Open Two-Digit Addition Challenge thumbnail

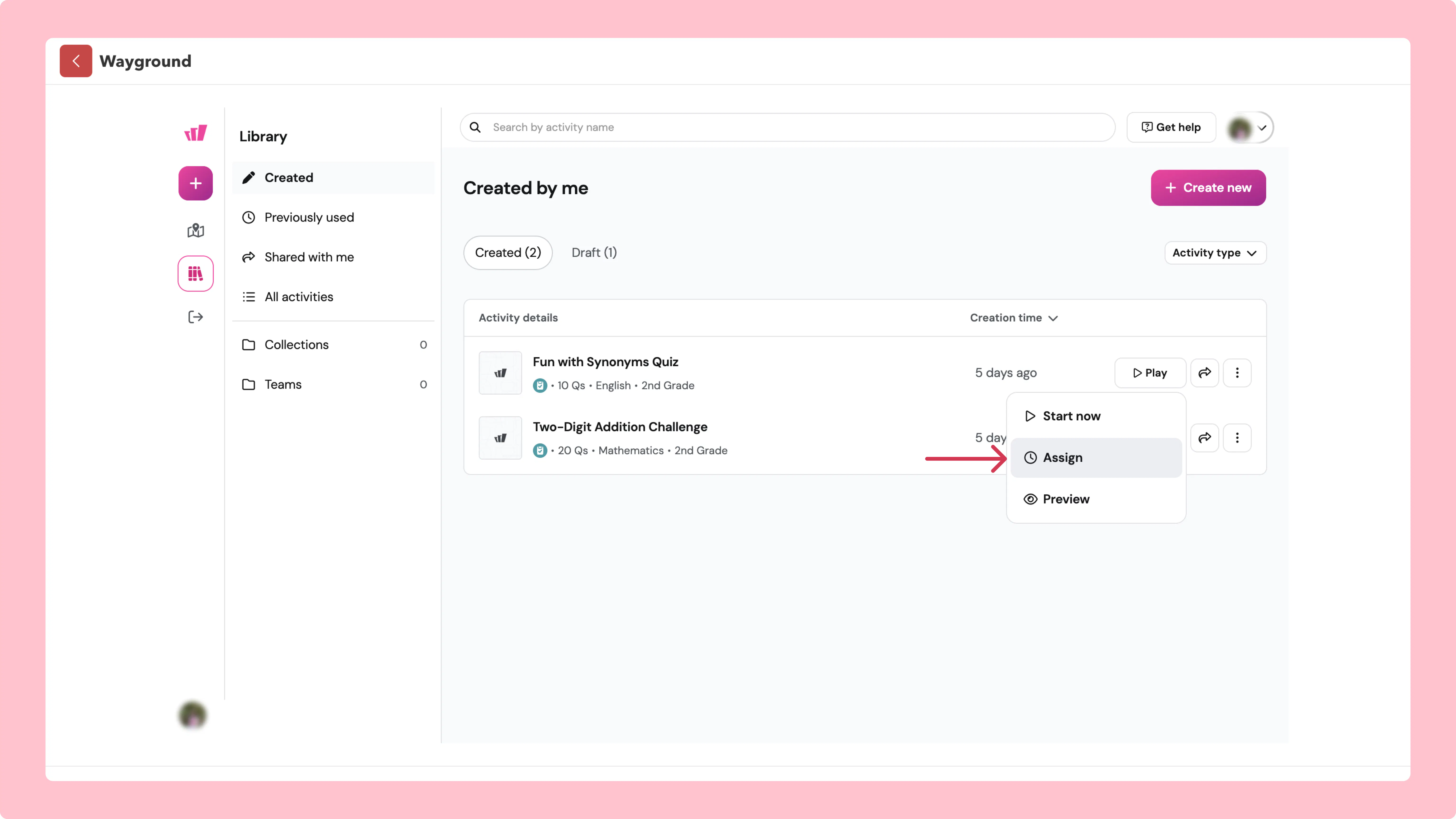click(x=500, y=438)
